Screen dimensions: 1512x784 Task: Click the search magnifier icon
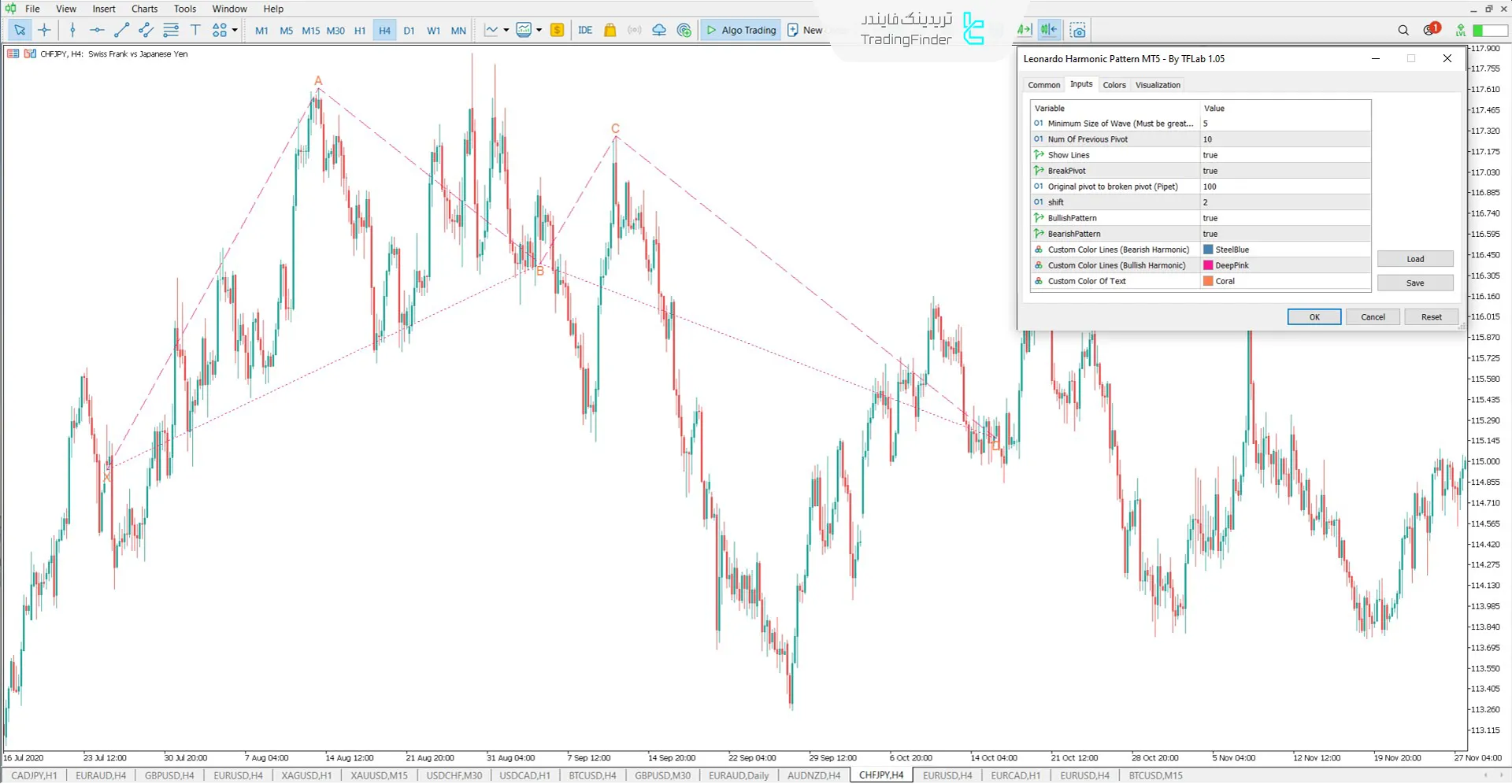point(1403,30)
